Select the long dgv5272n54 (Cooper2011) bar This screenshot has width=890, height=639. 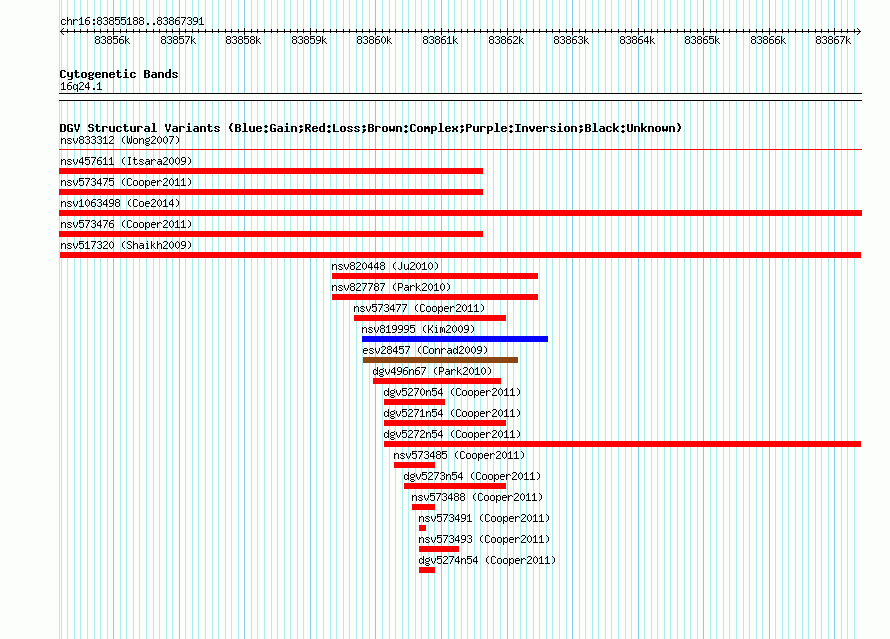(623, 444)
